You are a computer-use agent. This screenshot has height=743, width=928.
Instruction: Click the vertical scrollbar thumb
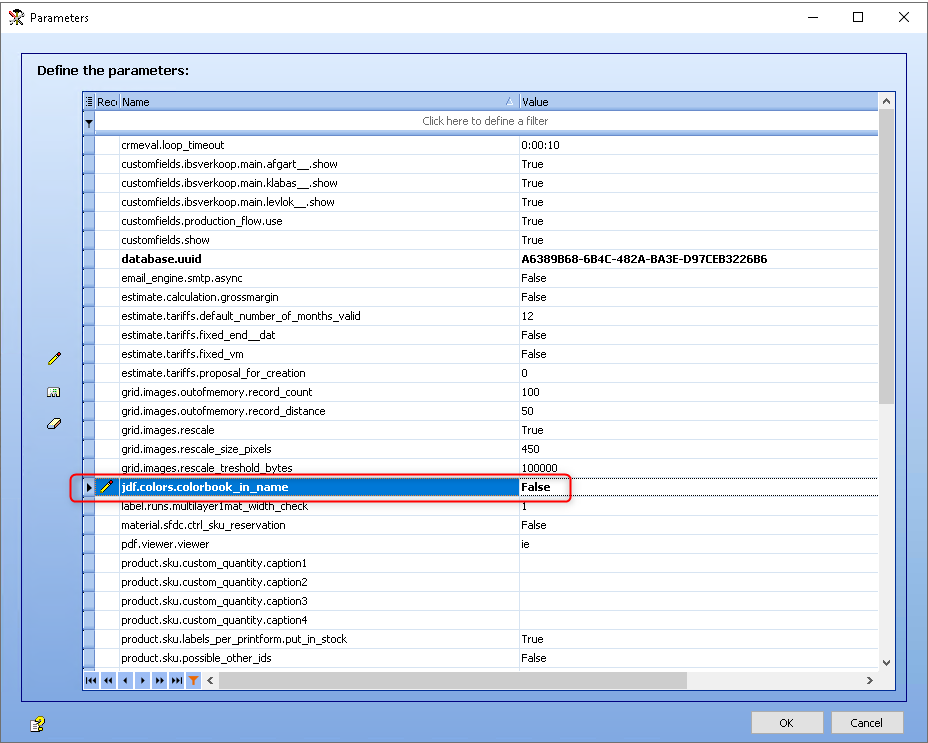[x=886, y=257]
